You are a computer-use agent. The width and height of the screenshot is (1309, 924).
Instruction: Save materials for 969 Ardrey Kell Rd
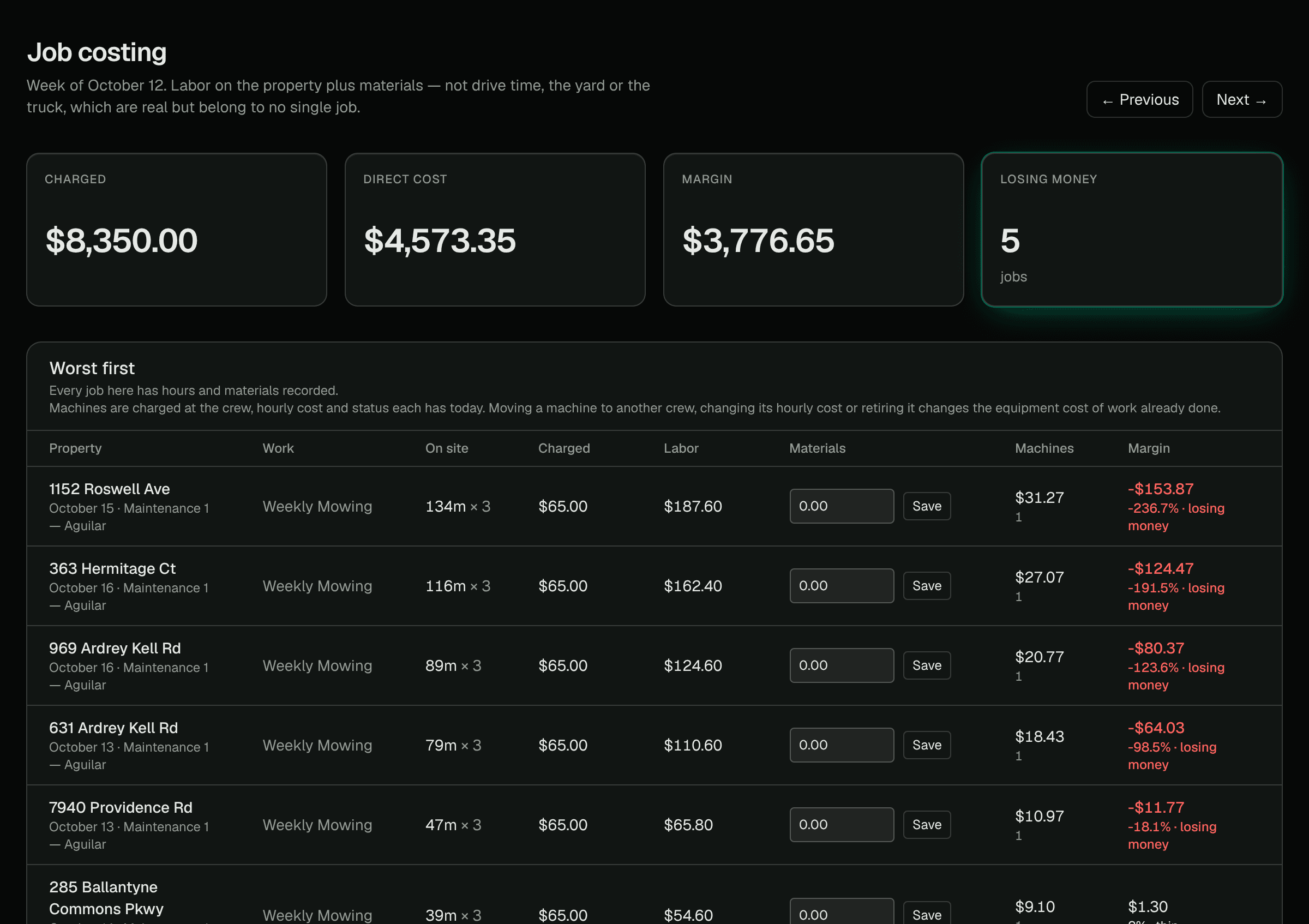pos(927,665)
